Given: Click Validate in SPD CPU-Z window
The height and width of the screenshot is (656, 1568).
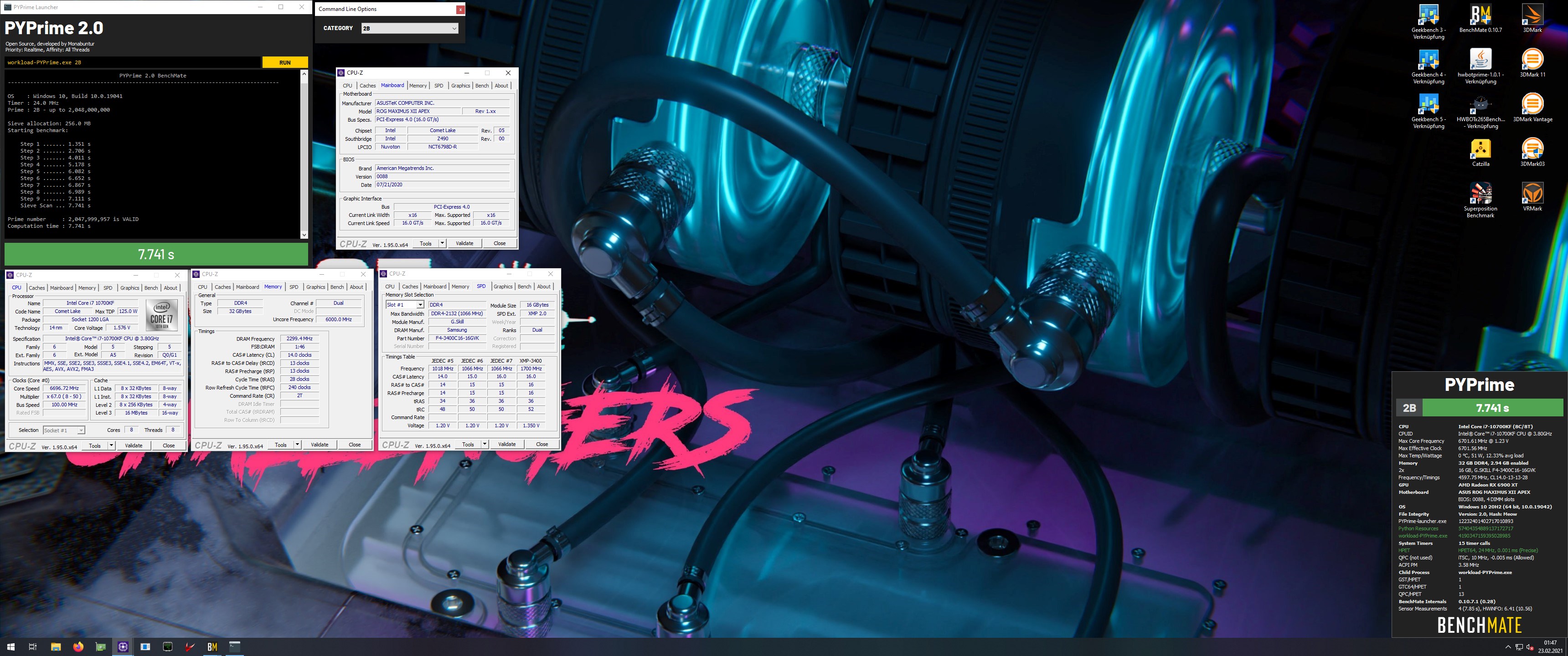Looking at the screenshot, I should pos(506,444).
